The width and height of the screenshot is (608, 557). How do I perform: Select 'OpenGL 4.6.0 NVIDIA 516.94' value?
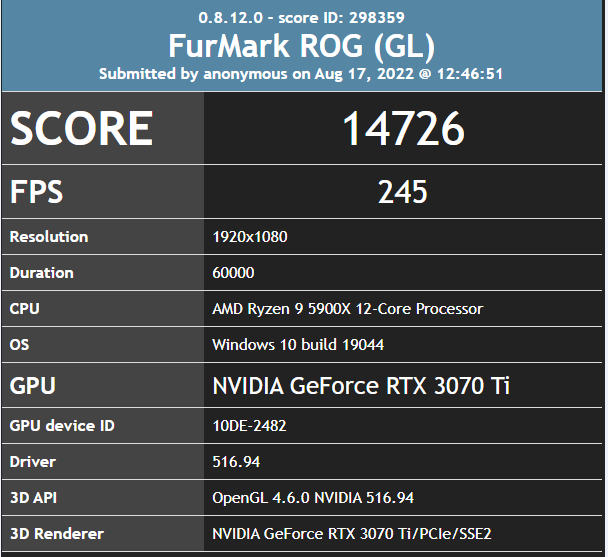pos(313,498)
